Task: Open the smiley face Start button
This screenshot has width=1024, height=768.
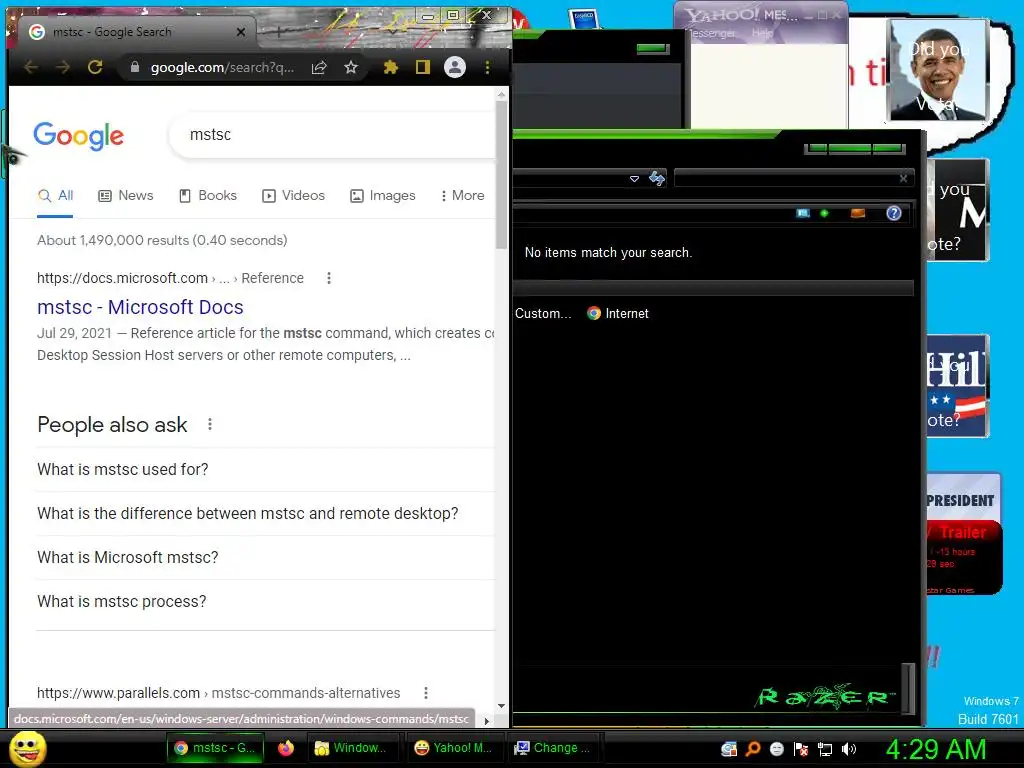Action: coord(28,748)
